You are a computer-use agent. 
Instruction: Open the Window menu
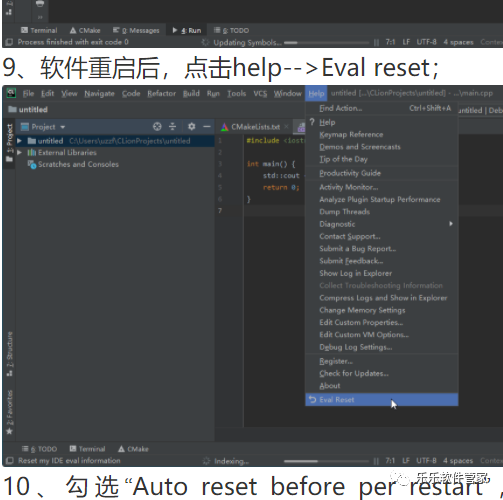coord(288,94)
